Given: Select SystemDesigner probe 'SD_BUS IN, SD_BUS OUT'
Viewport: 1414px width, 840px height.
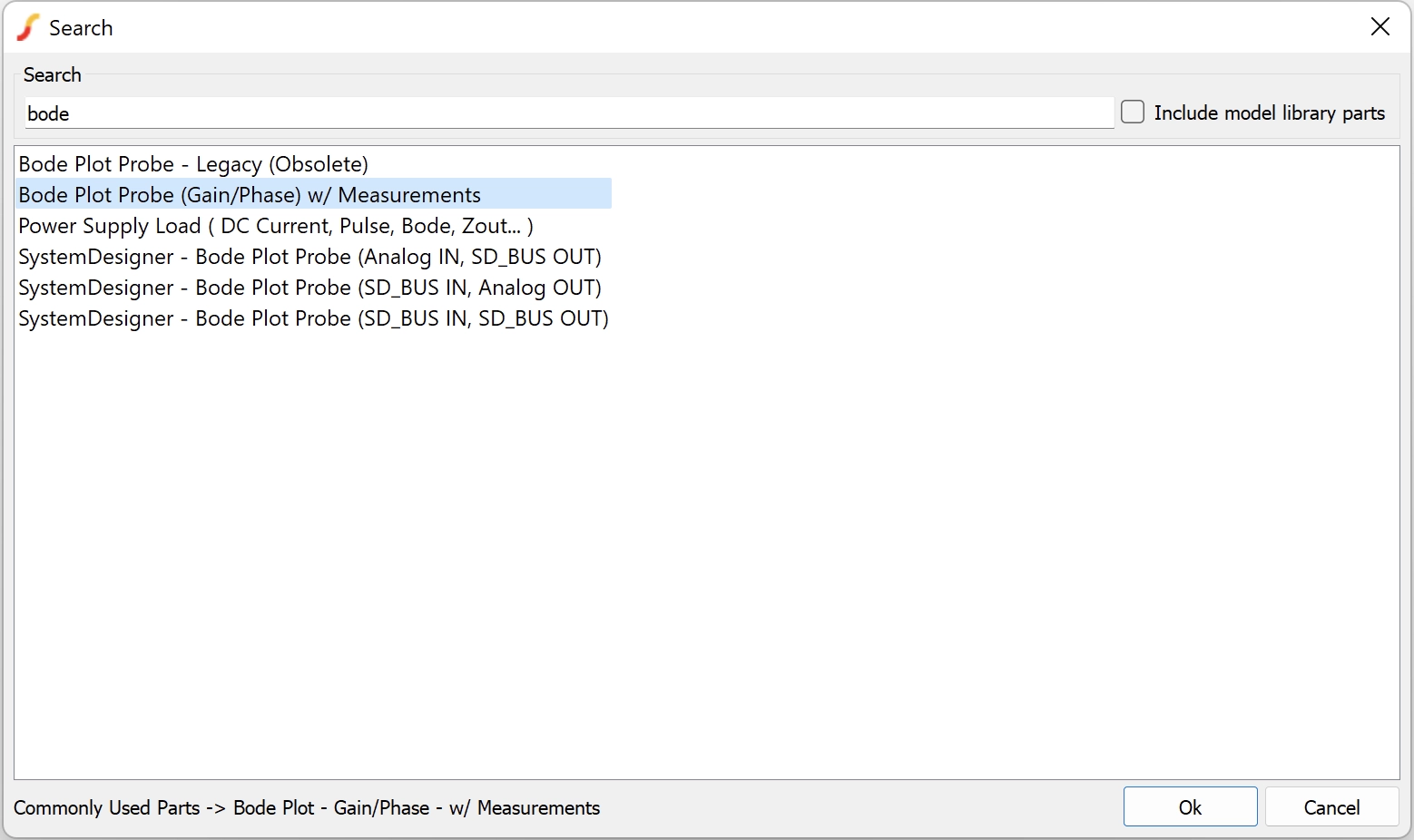Looking at the screenshot, I should (313, 318).
